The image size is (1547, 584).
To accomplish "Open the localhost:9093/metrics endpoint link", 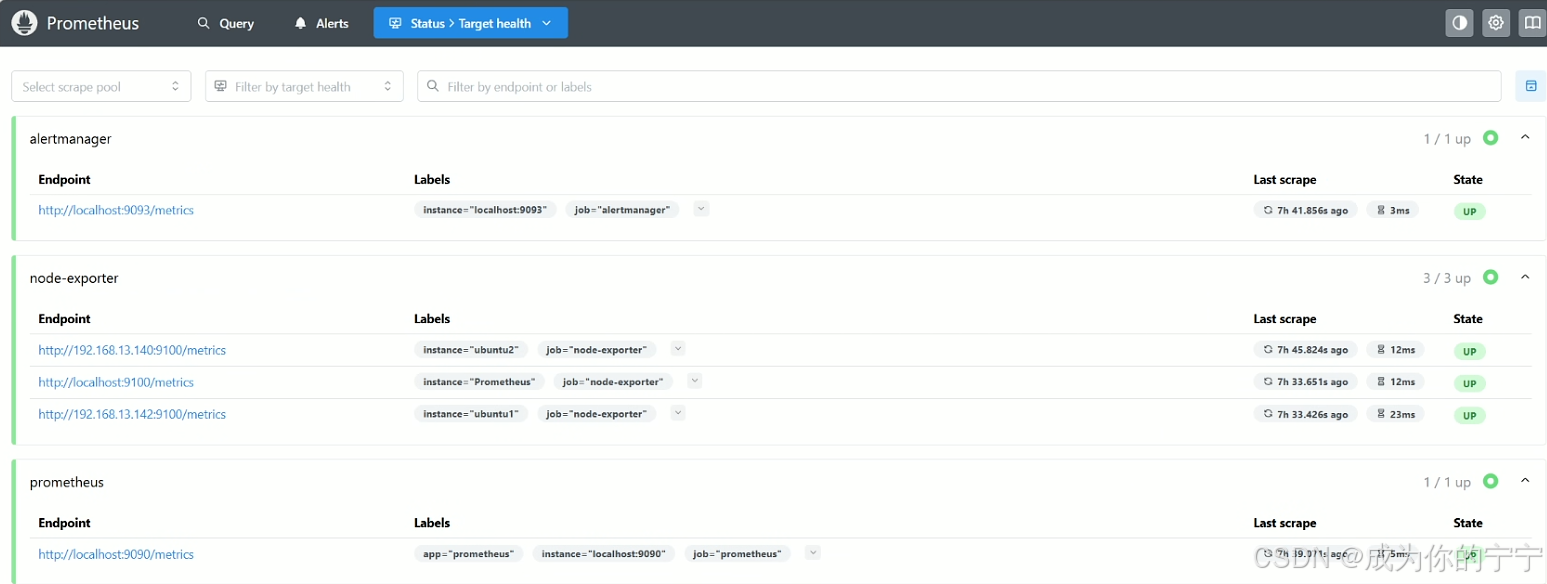I will (x=116, y=210).
